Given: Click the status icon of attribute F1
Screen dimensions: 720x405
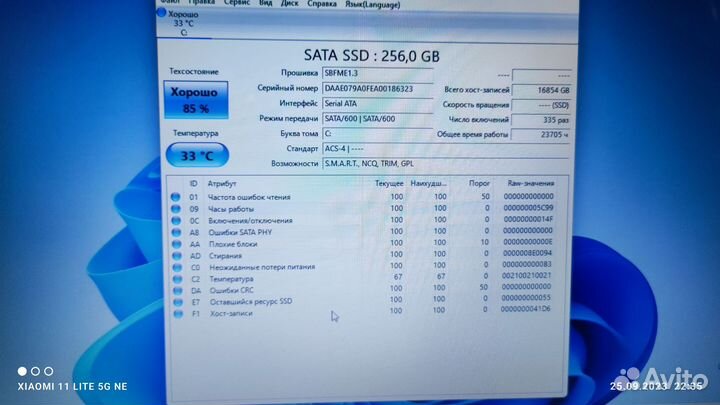Looking at the screenshot, I should click(x=178, y=314).
